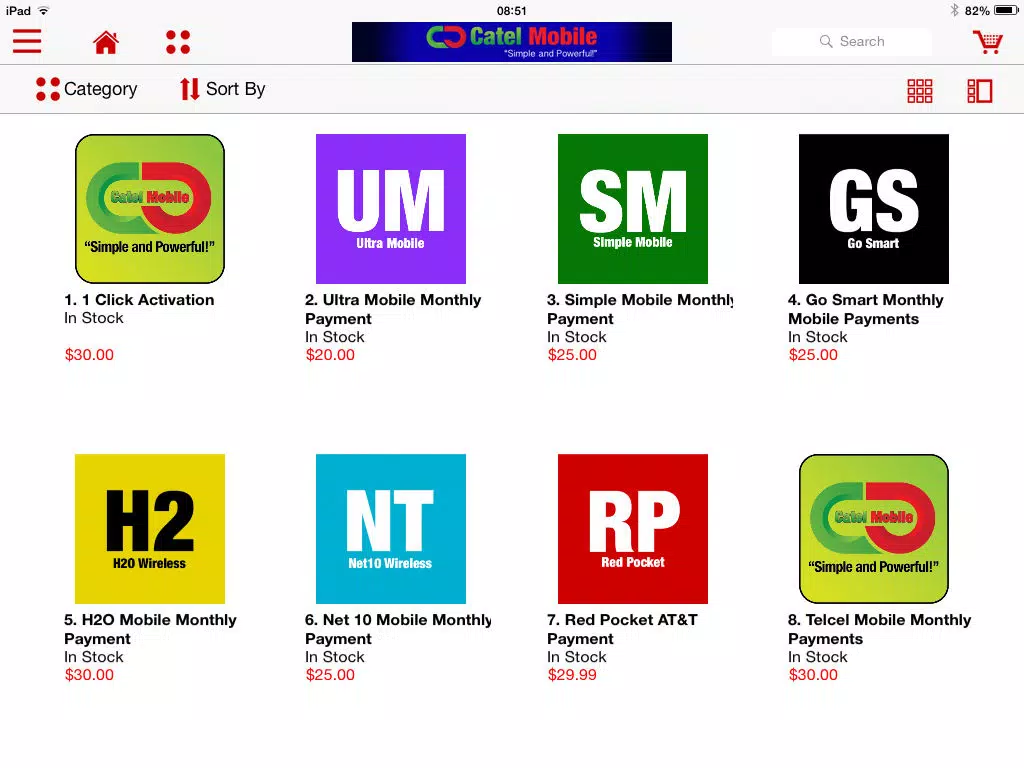Switch to grid view layout

click(x=920, y=91)
